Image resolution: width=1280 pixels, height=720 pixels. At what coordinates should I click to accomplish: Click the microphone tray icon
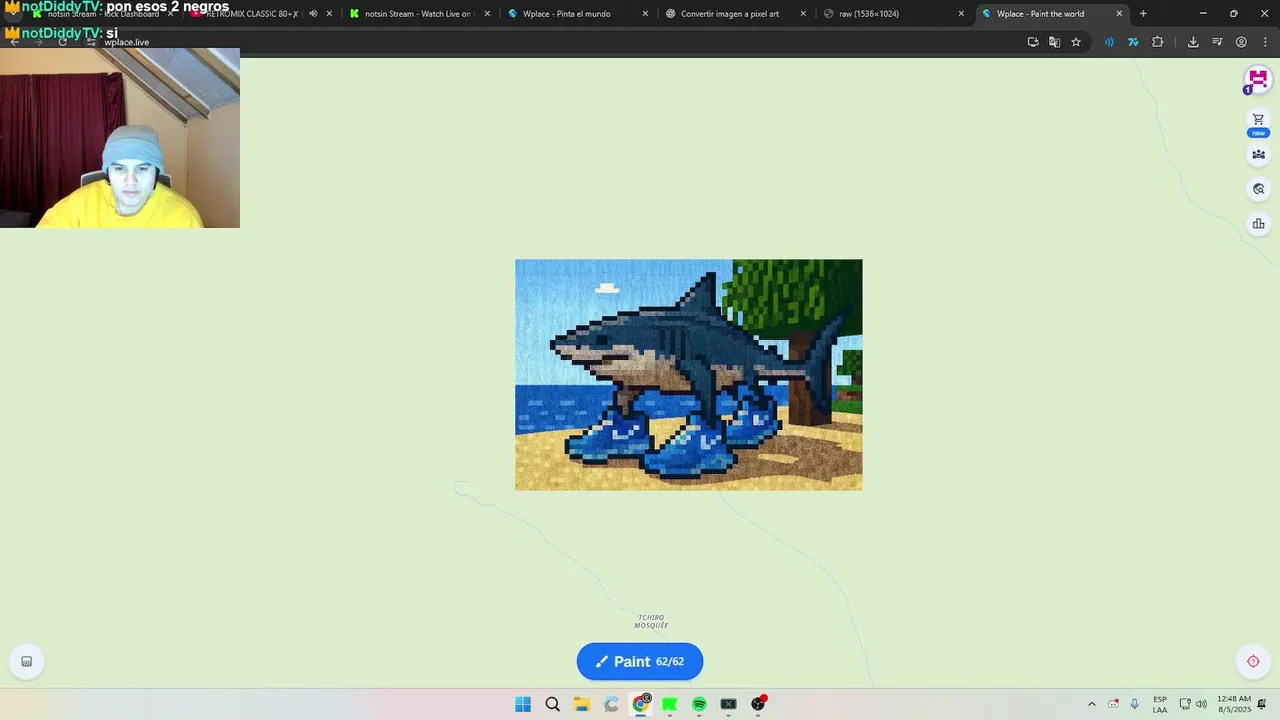tap(1134, 704)
